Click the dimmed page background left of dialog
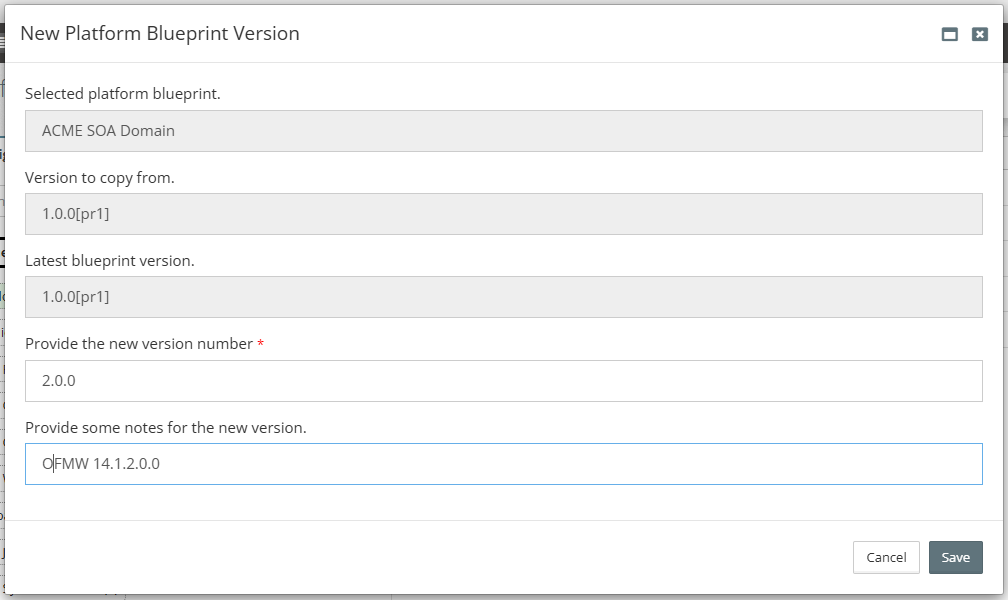The image size is (1008, 600). [2, 300]
